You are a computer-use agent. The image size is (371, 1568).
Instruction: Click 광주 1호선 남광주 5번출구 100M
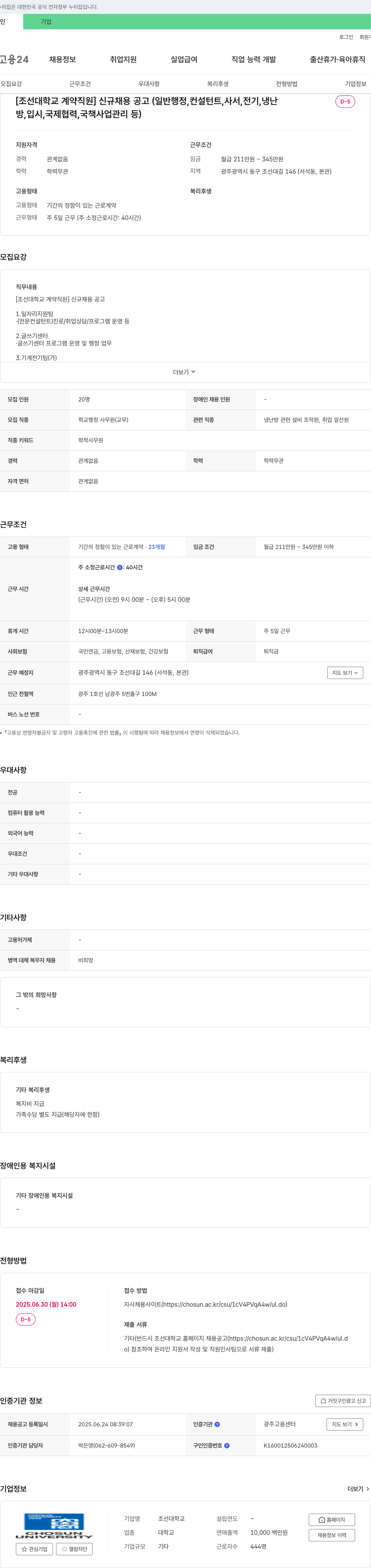[x=117, y=694]
